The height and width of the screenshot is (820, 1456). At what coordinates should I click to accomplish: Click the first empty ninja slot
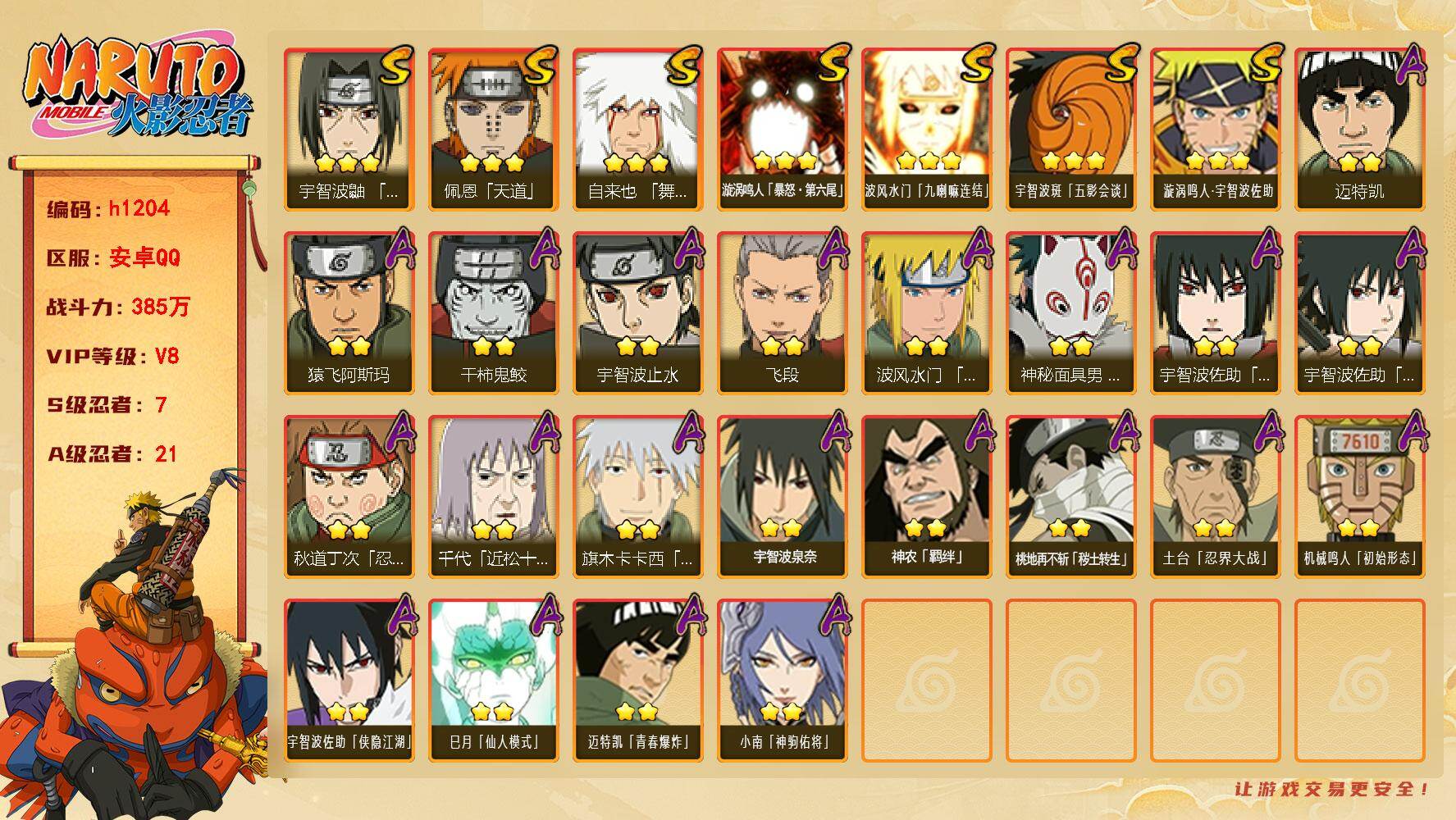click(926, 681)
